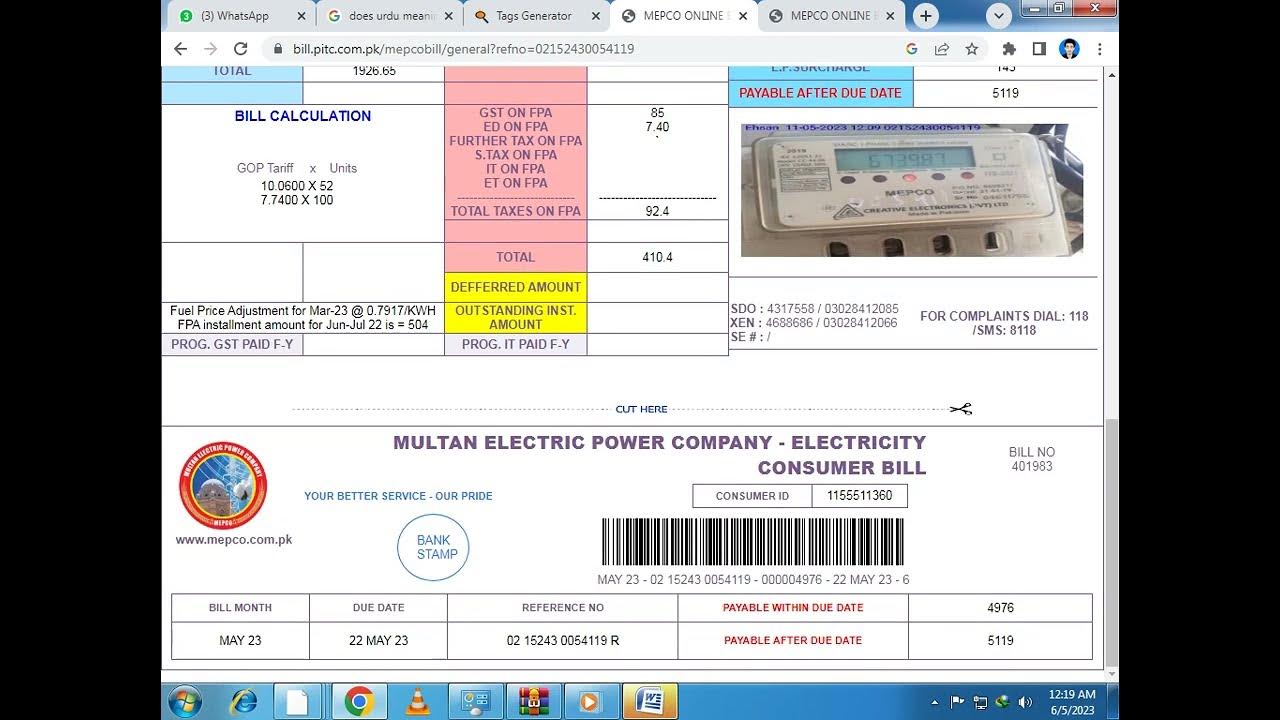The image size is (1280, 720).
Task: Bookmark this page with the star icon
Action: pyautogui.click(x=972, y=48)
